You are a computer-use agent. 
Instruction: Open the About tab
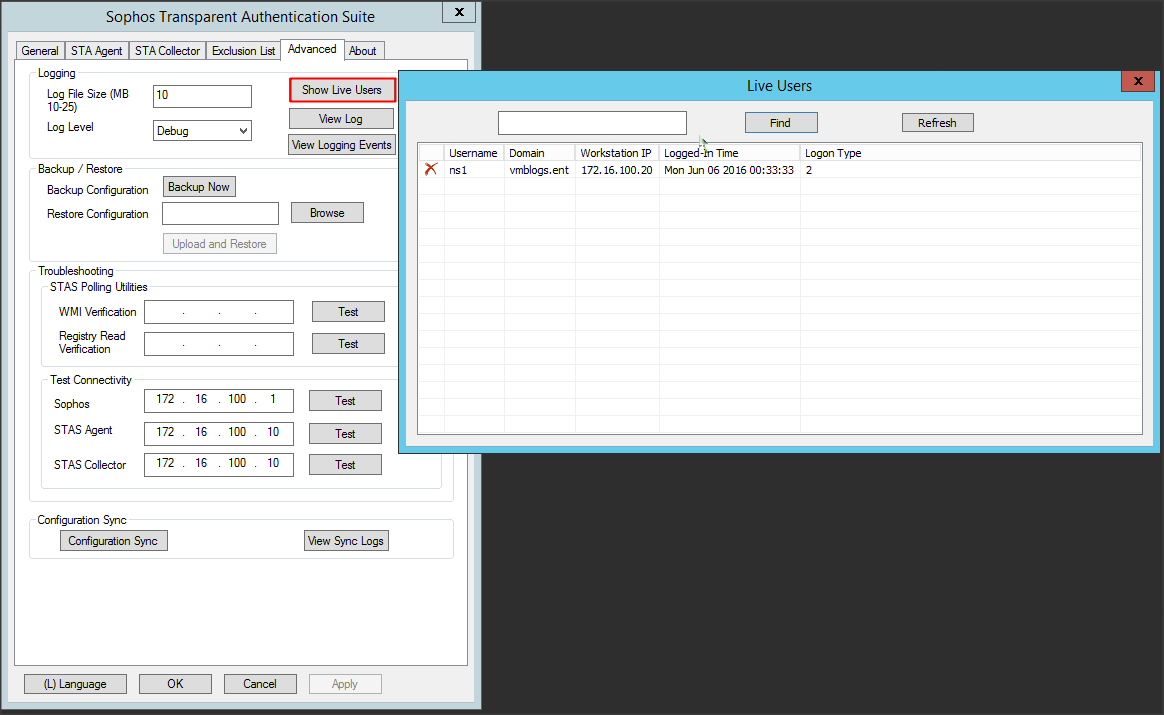pos(363,51)
